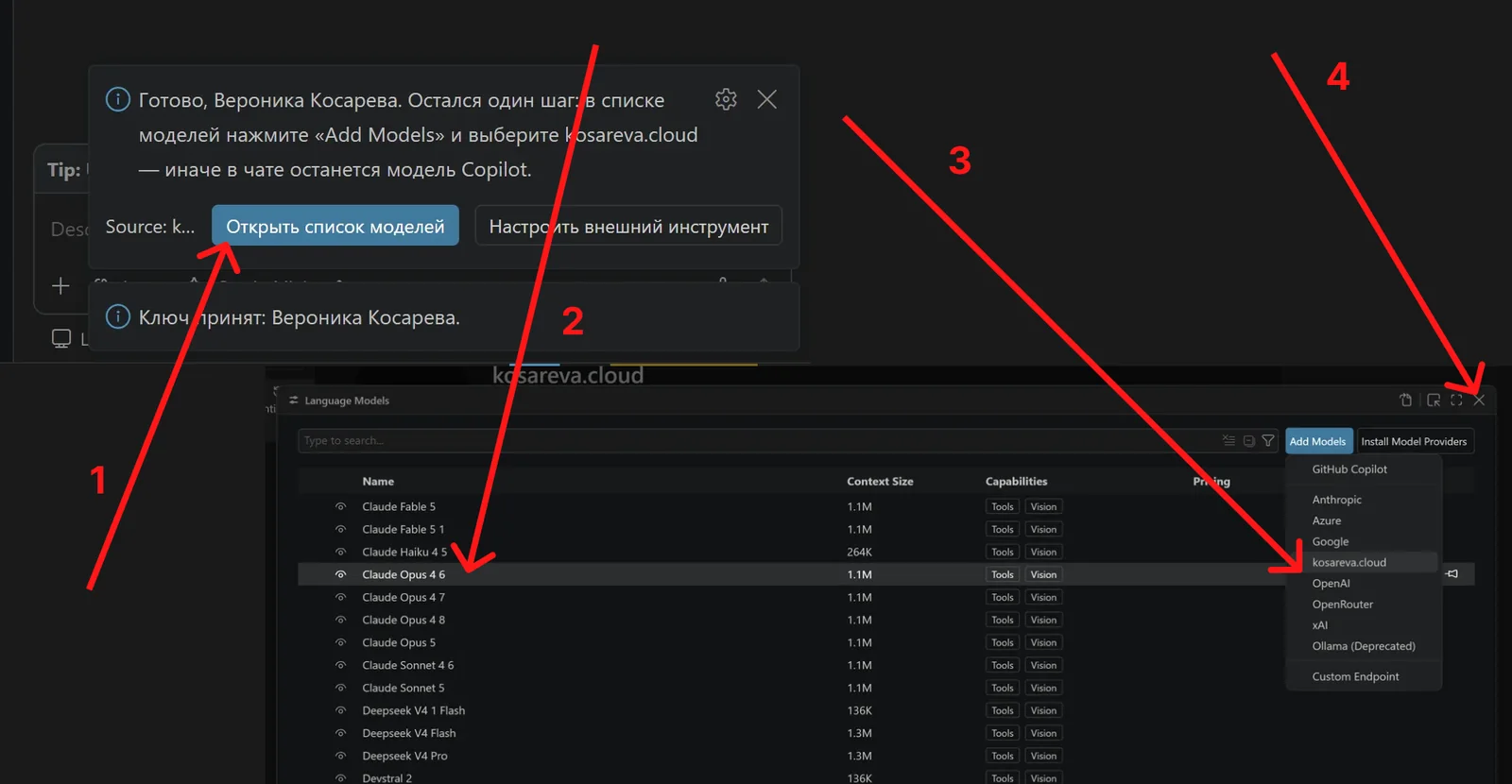Click the Context Size column header
The width and height of the screenshot is (1512, 784).
coord(880,481)
